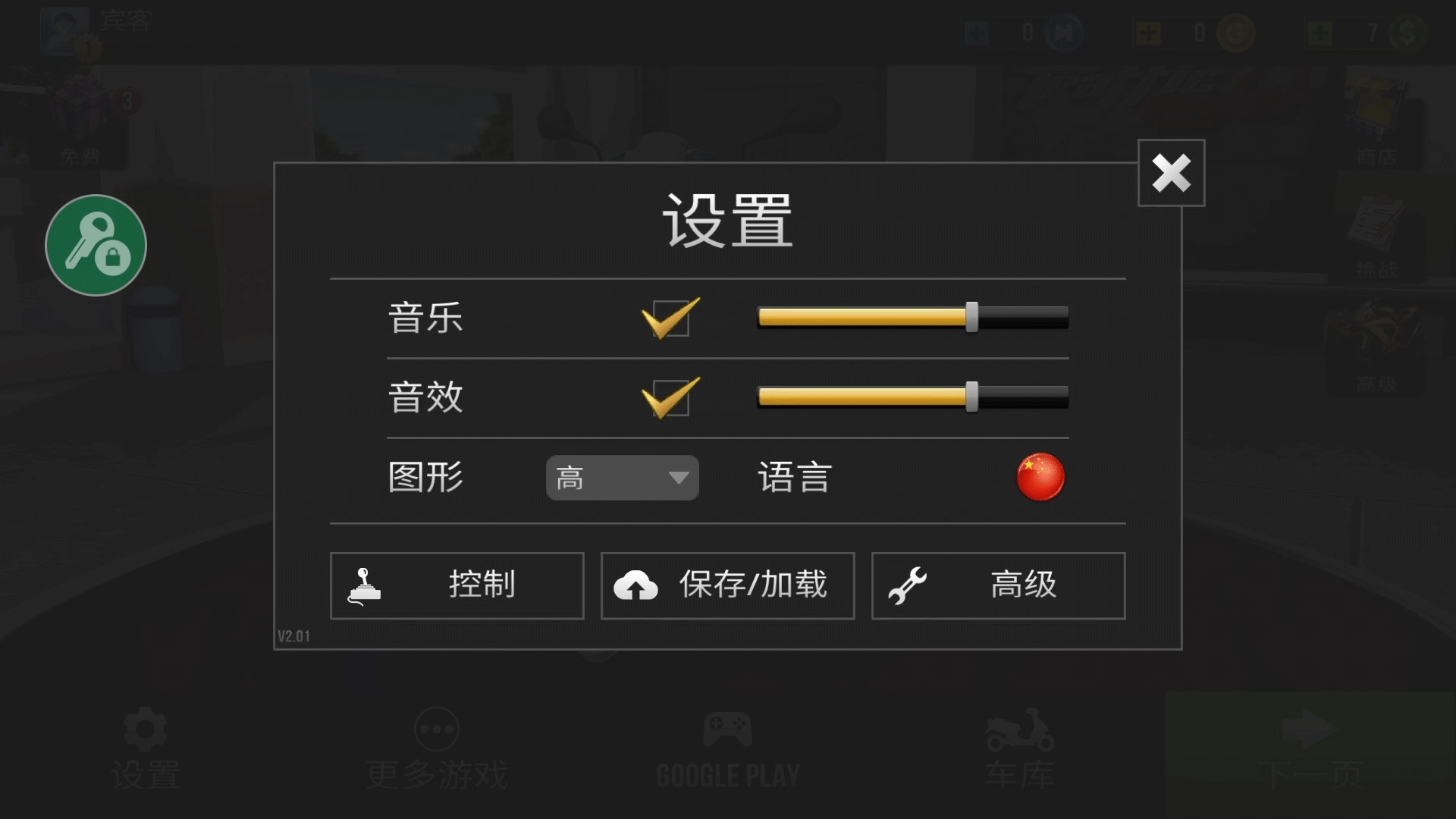The width and height of the screenshot is (1456, 819).
Task: Open the dimmed 设置 gear icon
Action: tap(145, 729)
